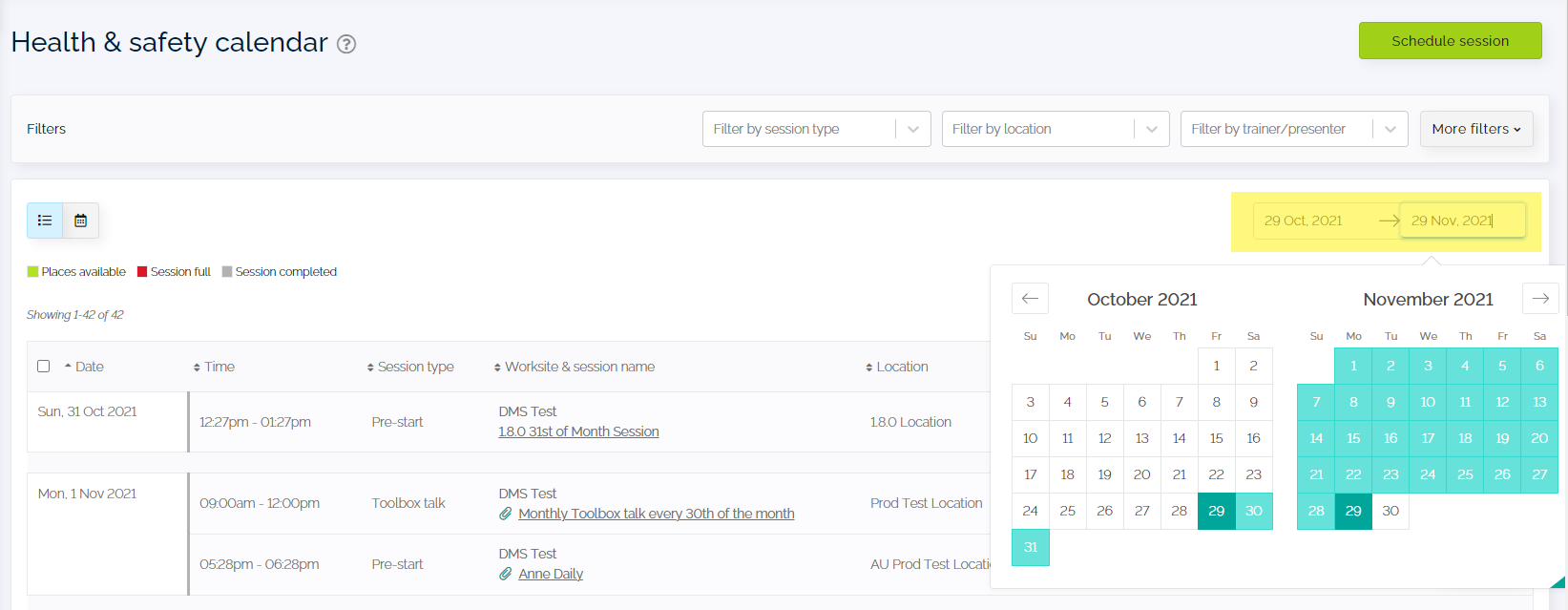Click the November 2021 month heading

click(x=1428, y=300)
